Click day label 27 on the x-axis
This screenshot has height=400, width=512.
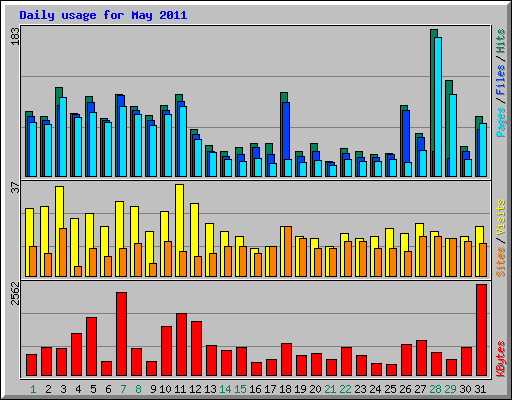pos(420,389)
